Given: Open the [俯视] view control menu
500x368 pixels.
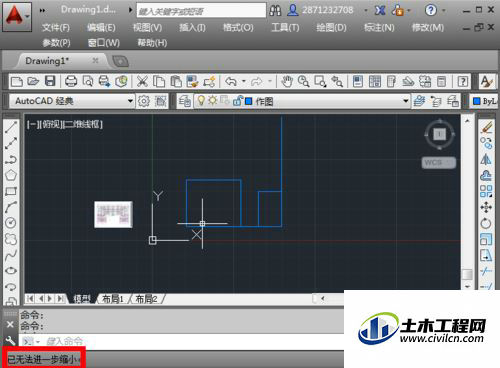Looking at the screenshot, I should [x=51, y=124].
